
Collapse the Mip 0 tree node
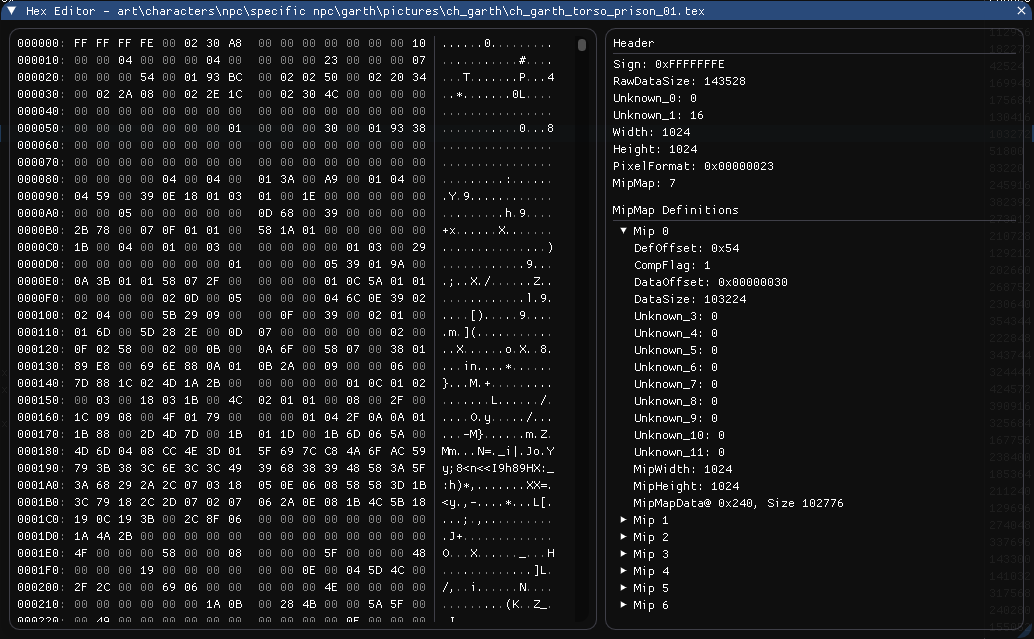coord(624,231)
